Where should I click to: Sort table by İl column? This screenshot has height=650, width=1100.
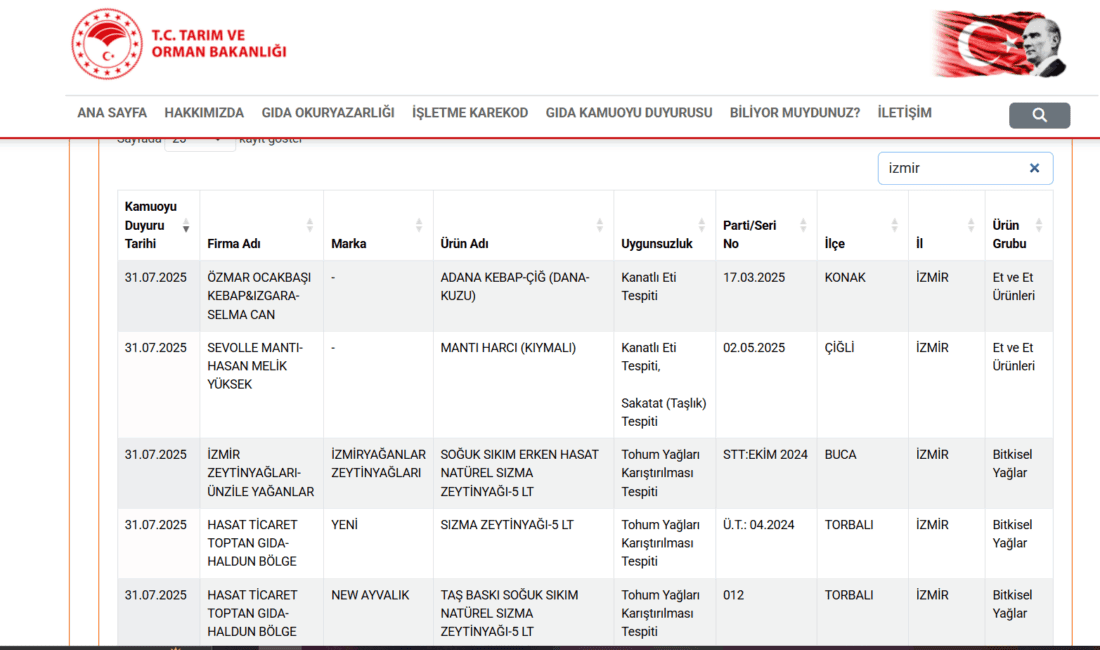(945, 244)
